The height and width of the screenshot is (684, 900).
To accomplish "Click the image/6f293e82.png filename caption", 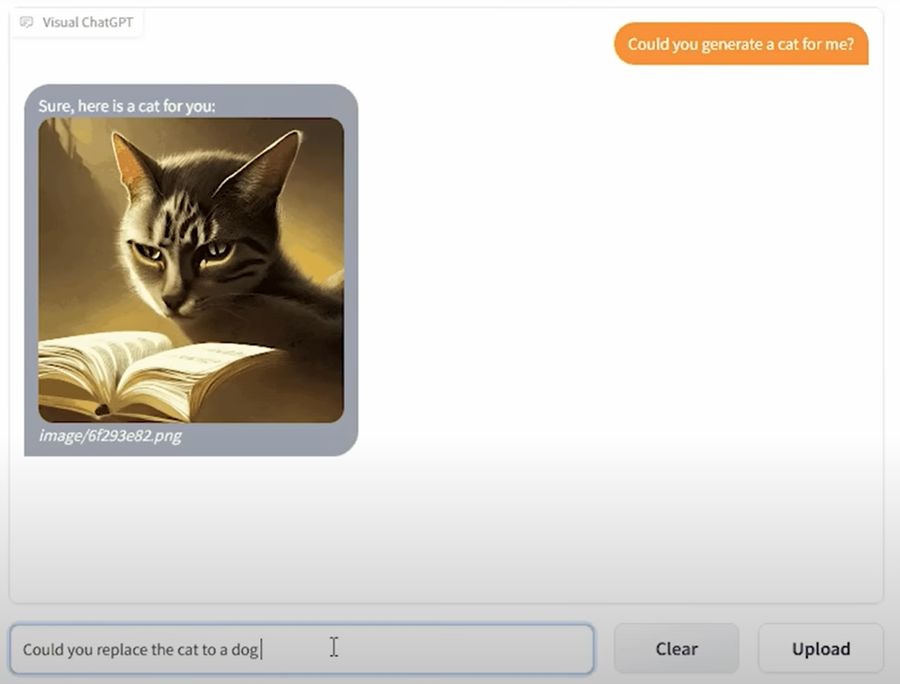I will 110,436.
